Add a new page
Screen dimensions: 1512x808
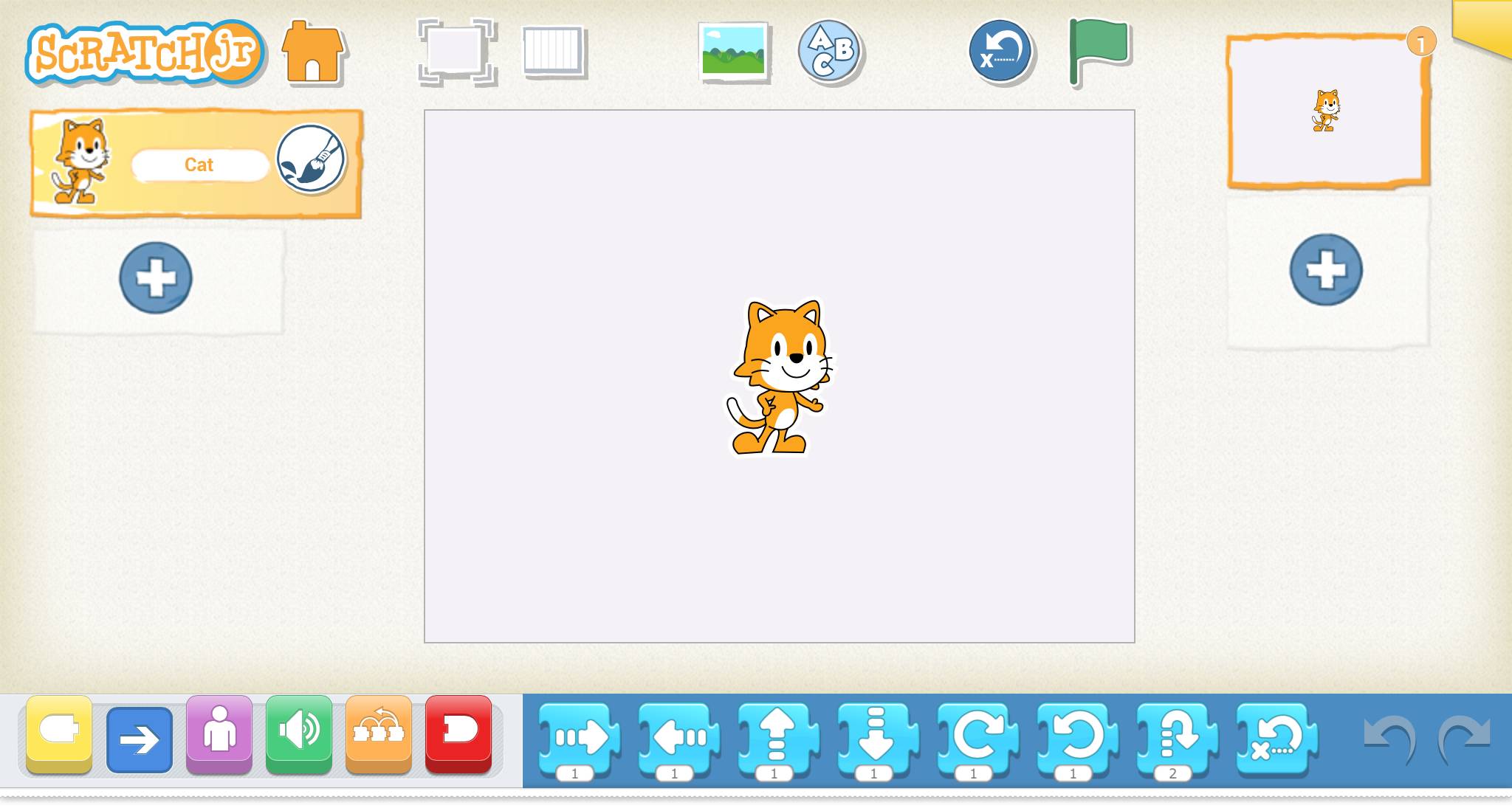click(1326, 269)
